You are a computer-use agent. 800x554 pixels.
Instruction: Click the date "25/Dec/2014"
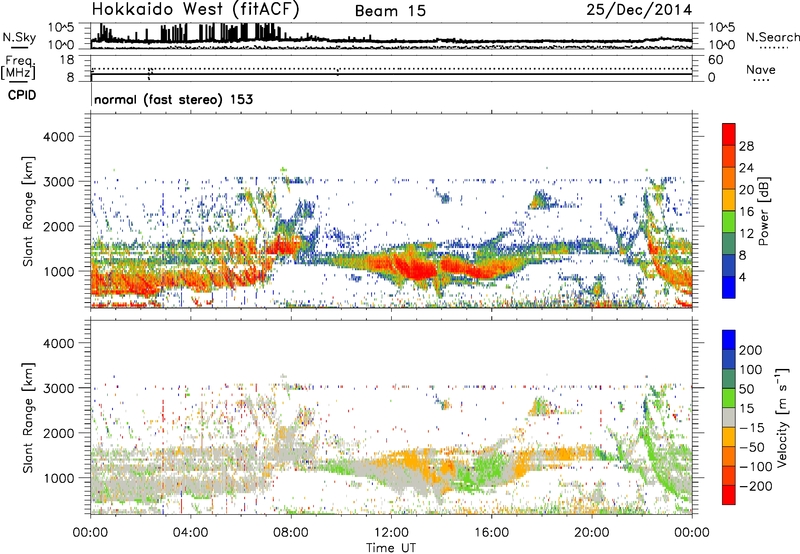click(x=639, y=9)
